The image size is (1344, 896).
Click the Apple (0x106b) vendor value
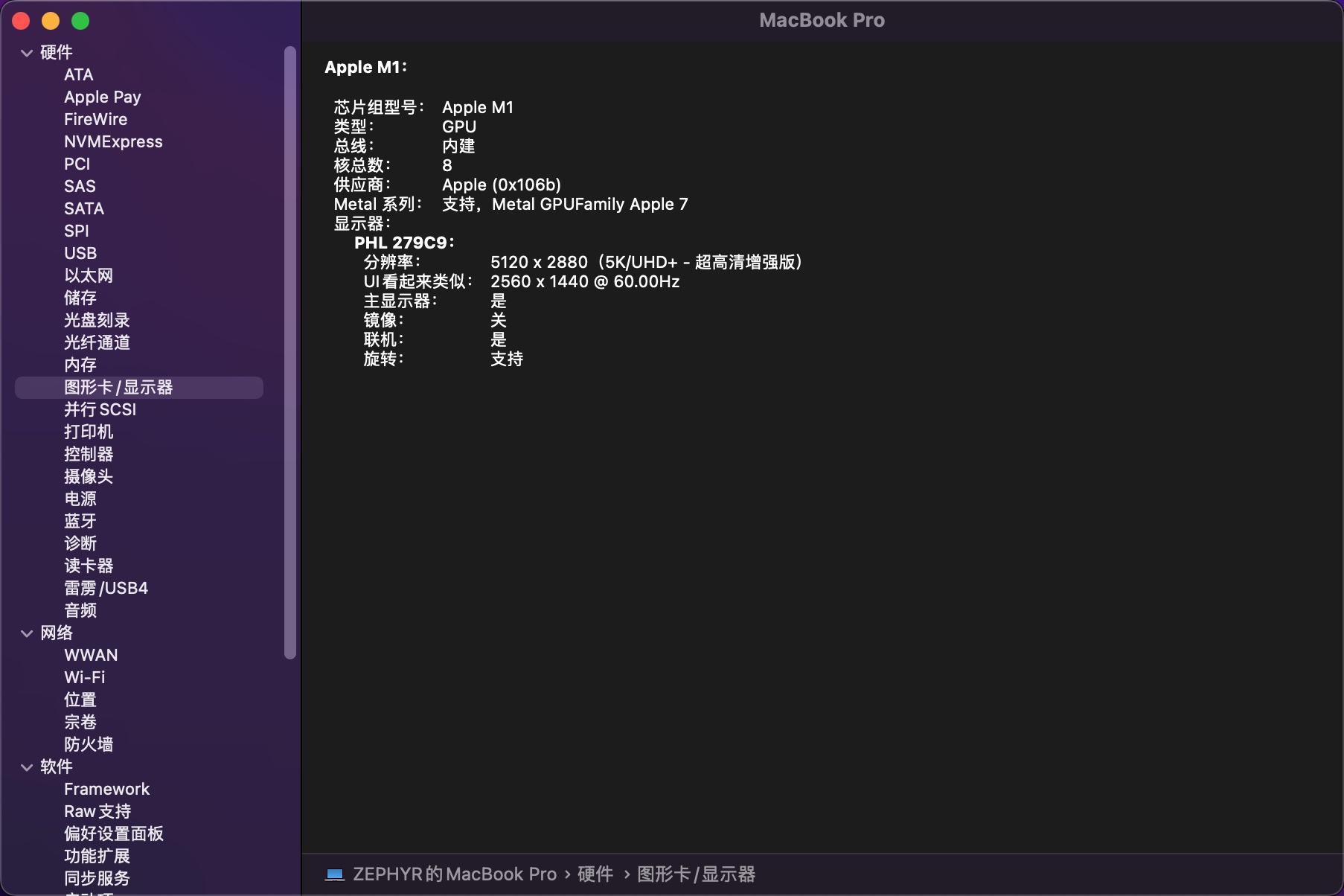pyautogui.click(x=502, y=185)
